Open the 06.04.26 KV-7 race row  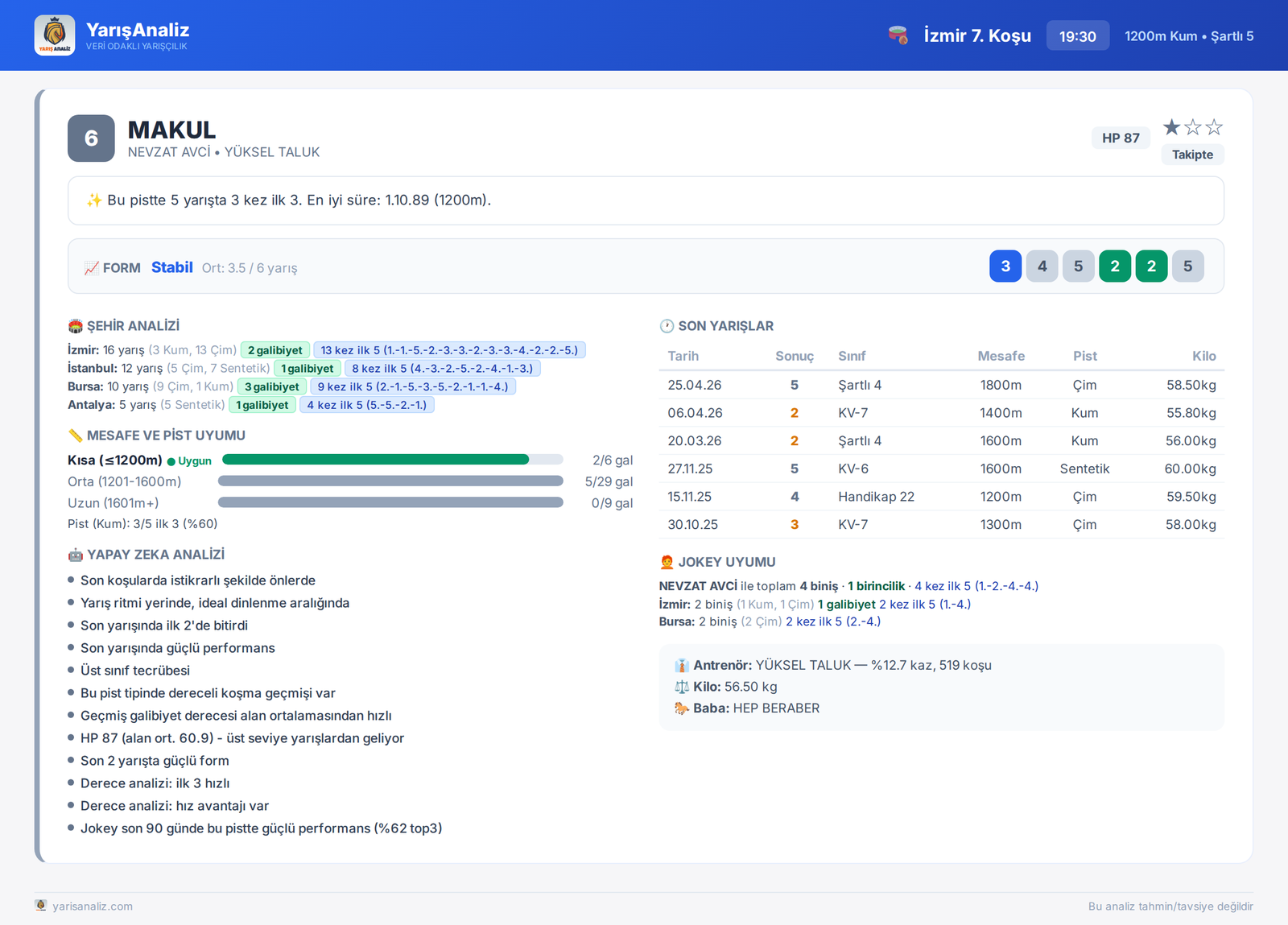pyautogui.click(x=942, y=413)
